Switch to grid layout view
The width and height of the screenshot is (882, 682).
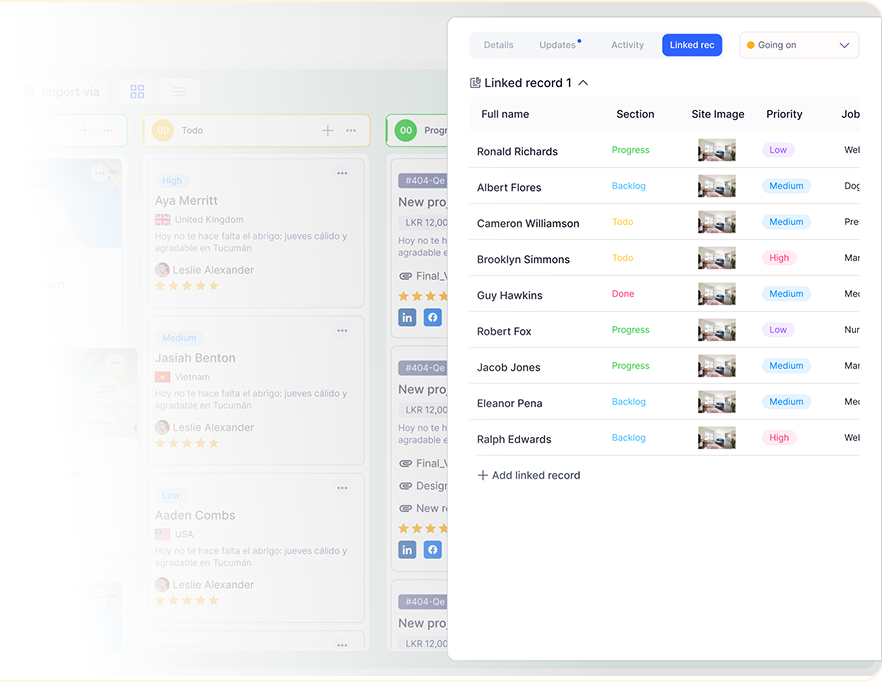point(136,91)
